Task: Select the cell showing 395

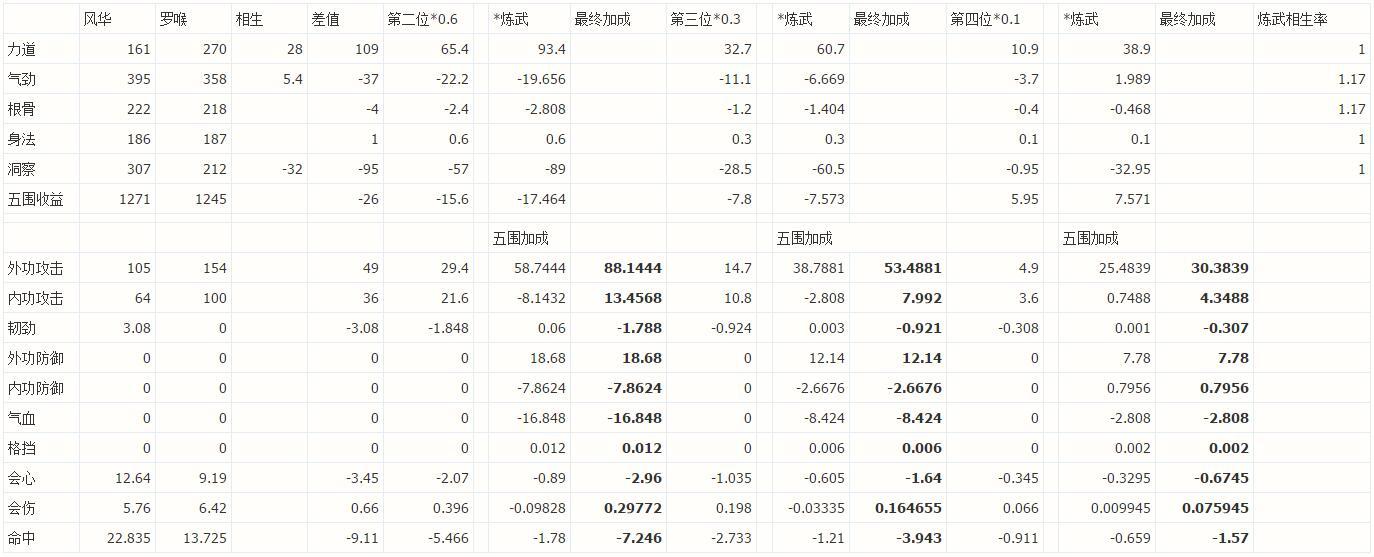Action: [138, 79]
